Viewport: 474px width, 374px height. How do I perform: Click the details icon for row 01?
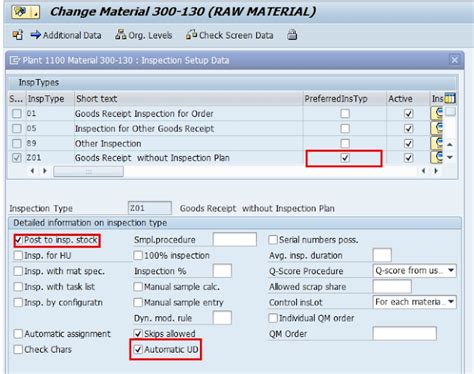point(437,113)
